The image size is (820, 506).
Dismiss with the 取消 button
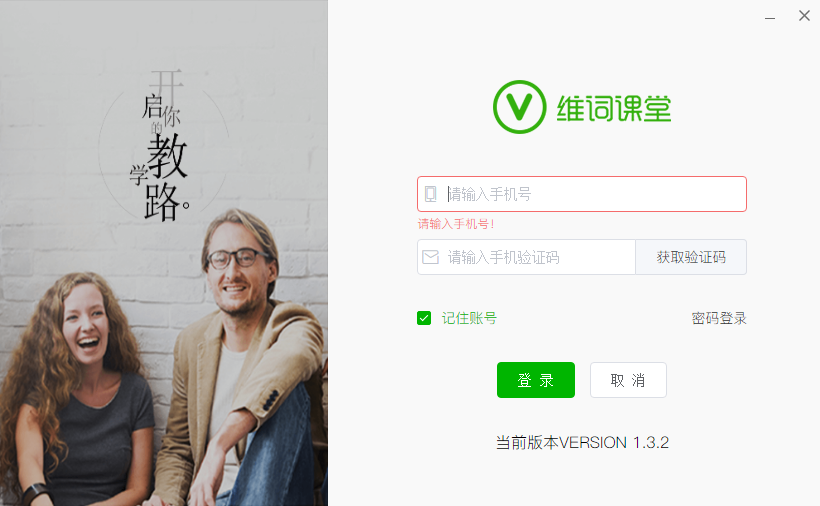(x=628, y=380)
